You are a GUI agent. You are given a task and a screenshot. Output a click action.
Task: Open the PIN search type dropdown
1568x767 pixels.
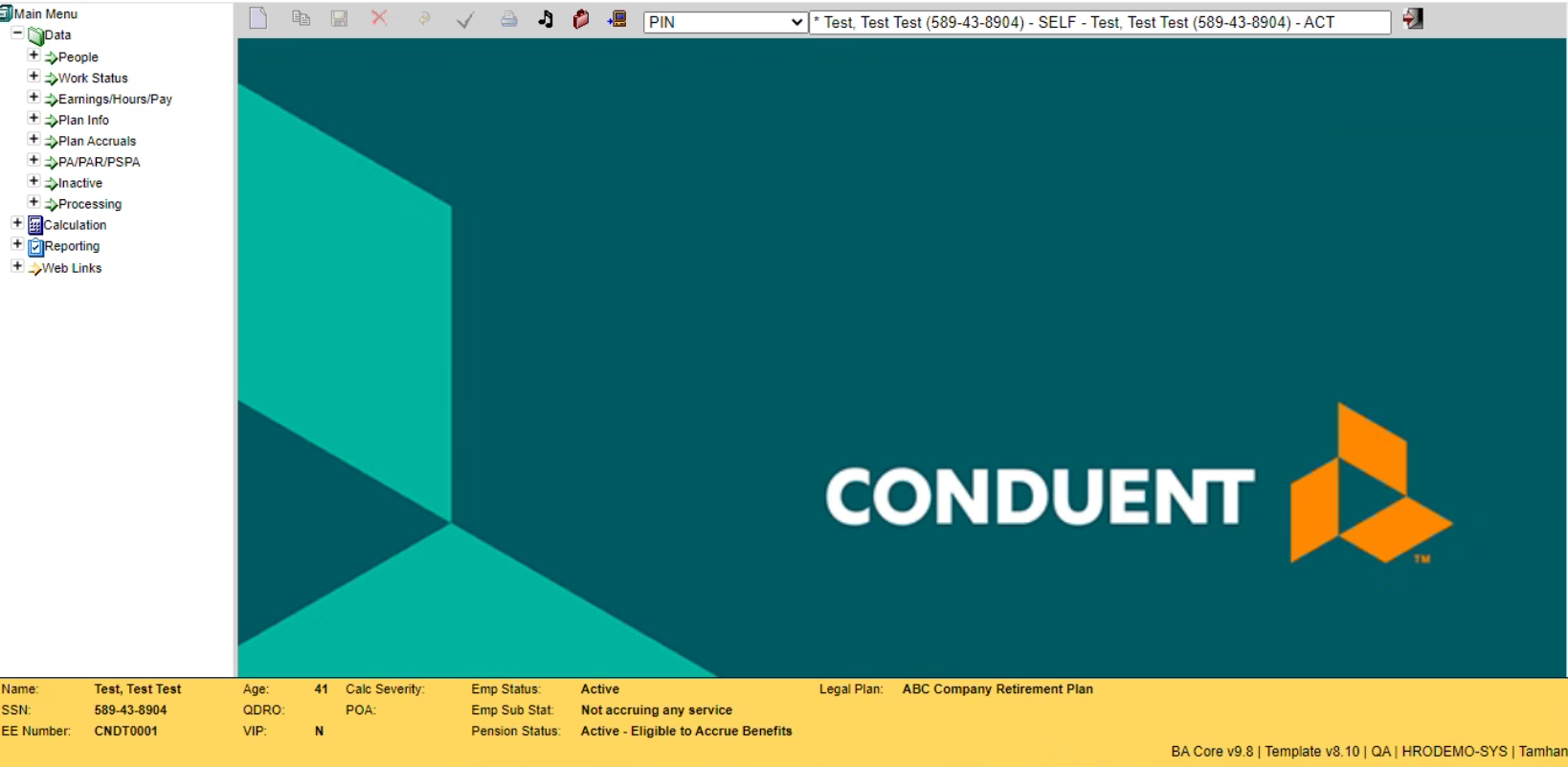click(x=725, y=22)
